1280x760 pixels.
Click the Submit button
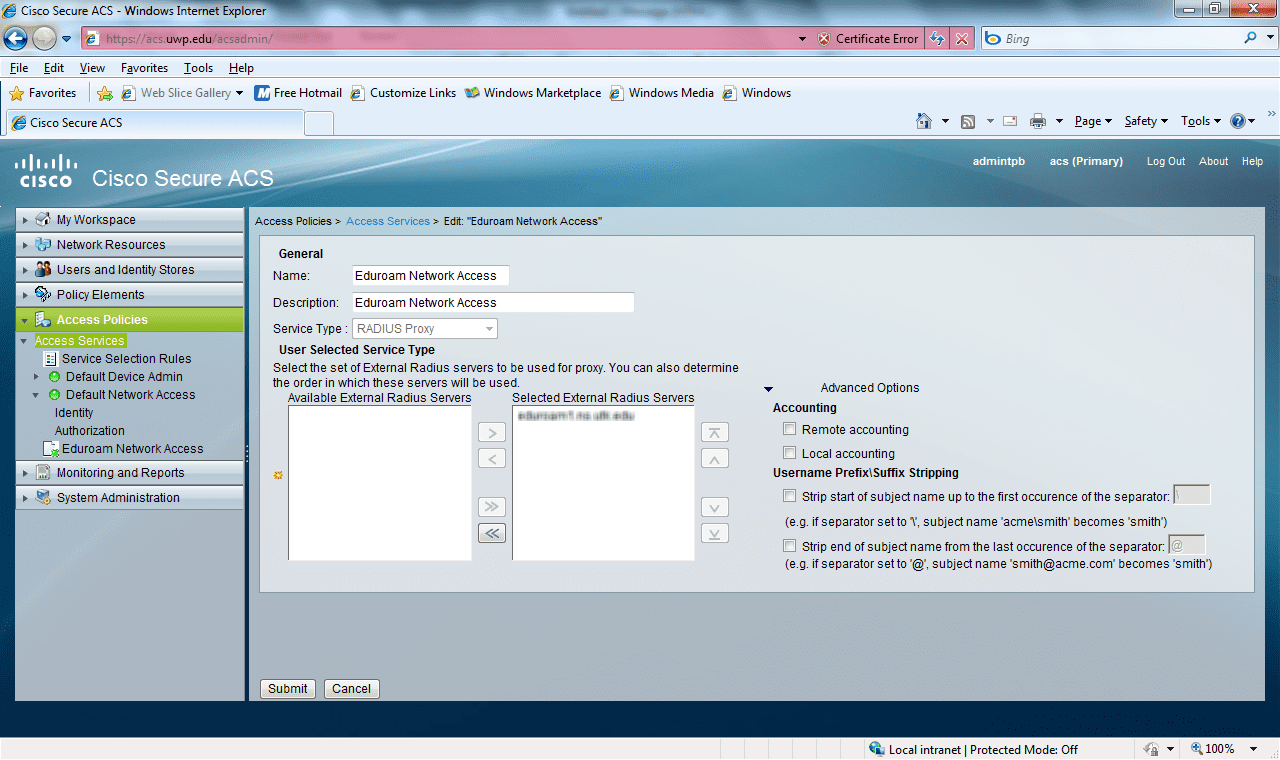pos(288,689)
